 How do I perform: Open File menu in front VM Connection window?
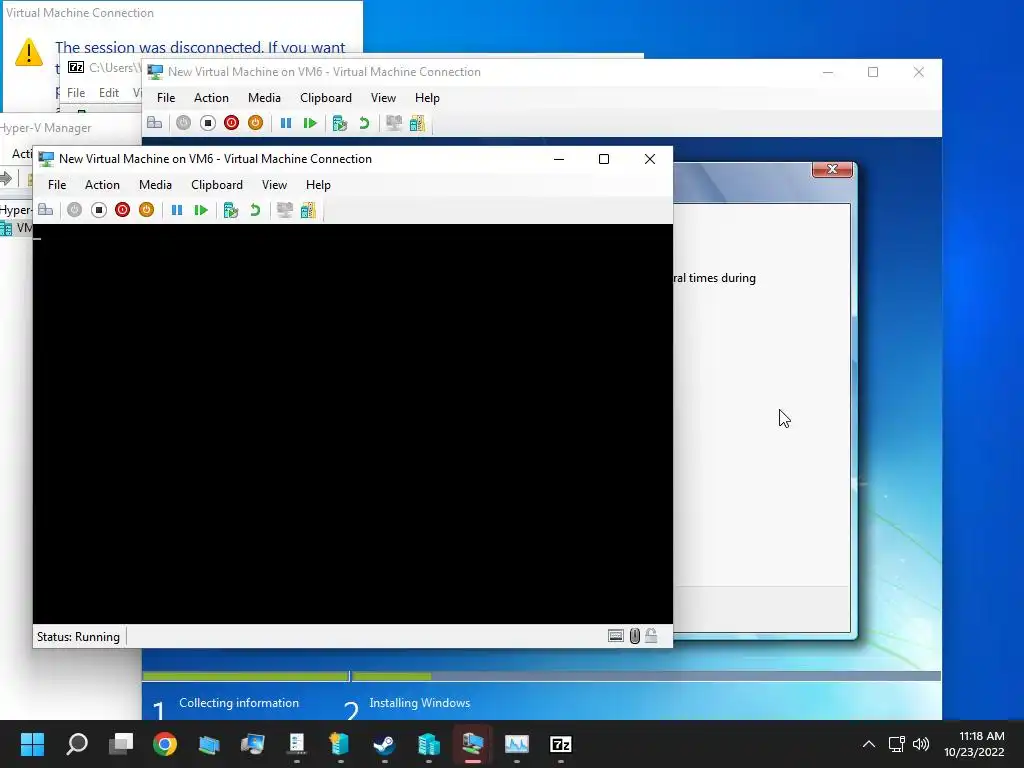pyautogui.click(x=57, y=185)
